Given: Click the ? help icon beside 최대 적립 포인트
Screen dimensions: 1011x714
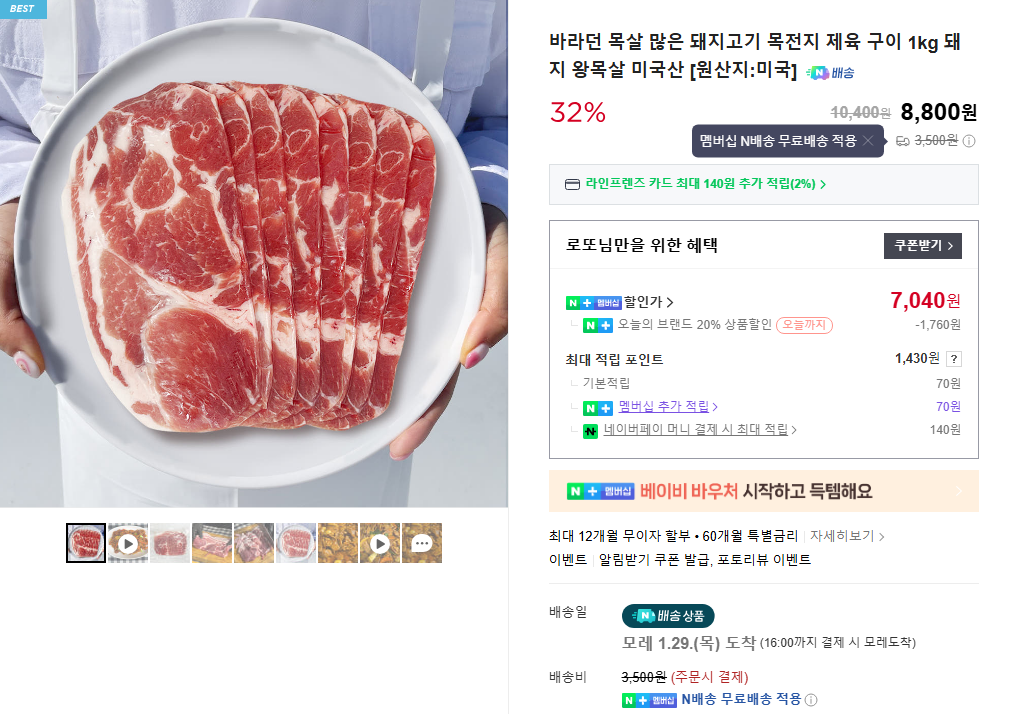Looking at the screenshot, I should pos(955,360).
